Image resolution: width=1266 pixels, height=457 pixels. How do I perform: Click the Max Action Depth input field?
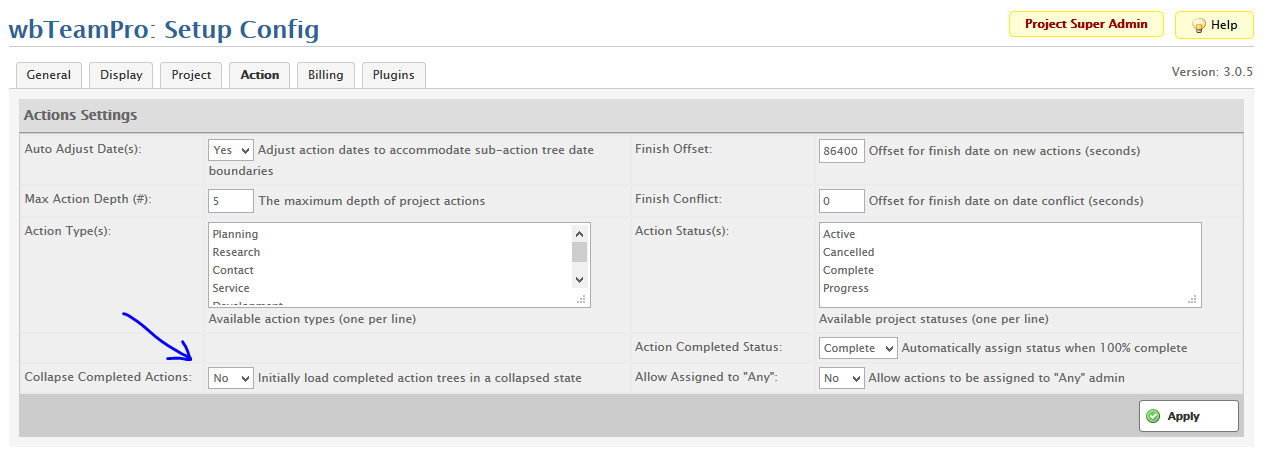coord(231,201)
